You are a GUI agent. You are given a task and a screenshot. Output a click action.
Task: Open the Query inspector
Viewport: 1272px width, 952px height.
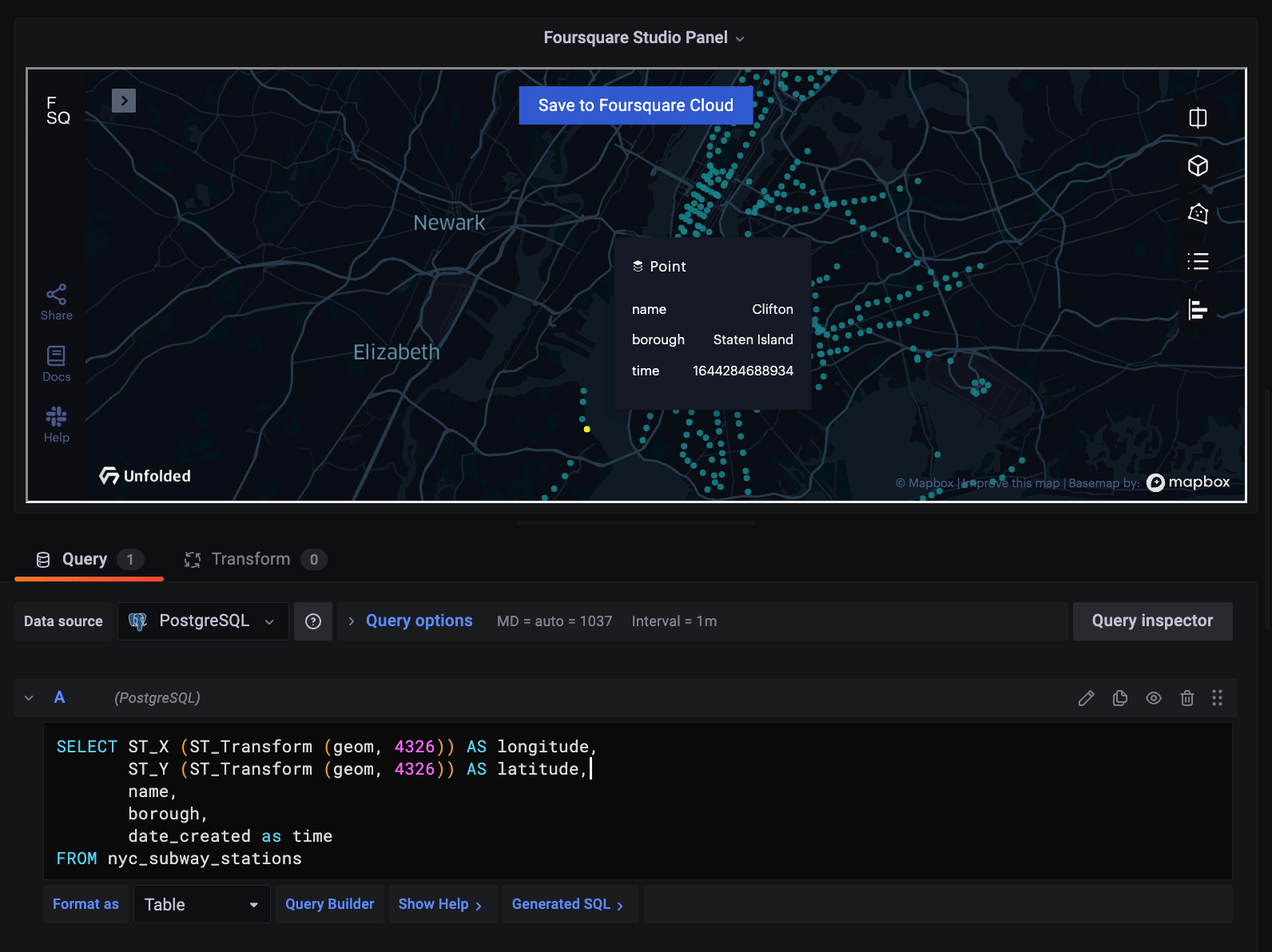pos(1152,621)
